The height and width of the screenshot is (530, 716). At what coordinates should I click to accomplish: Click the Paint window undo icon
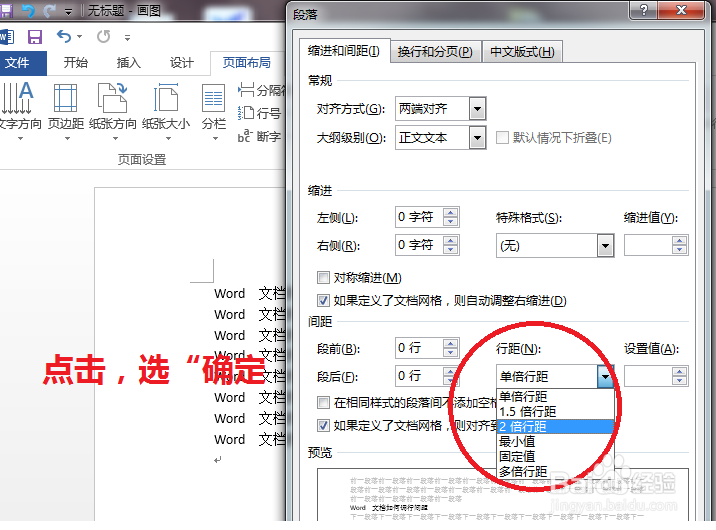[28, 10]
